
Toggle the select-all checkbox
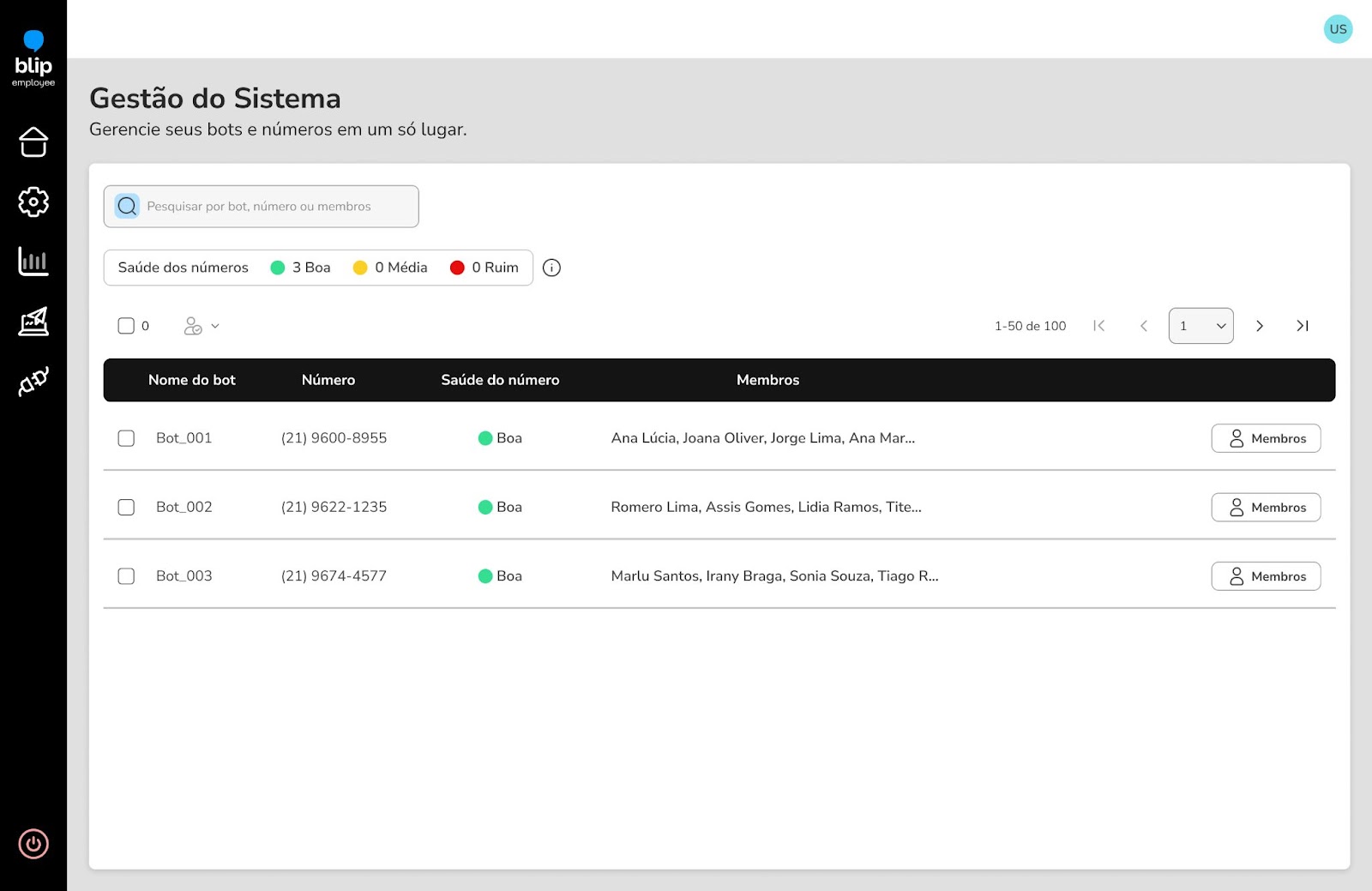pos(126,326)
